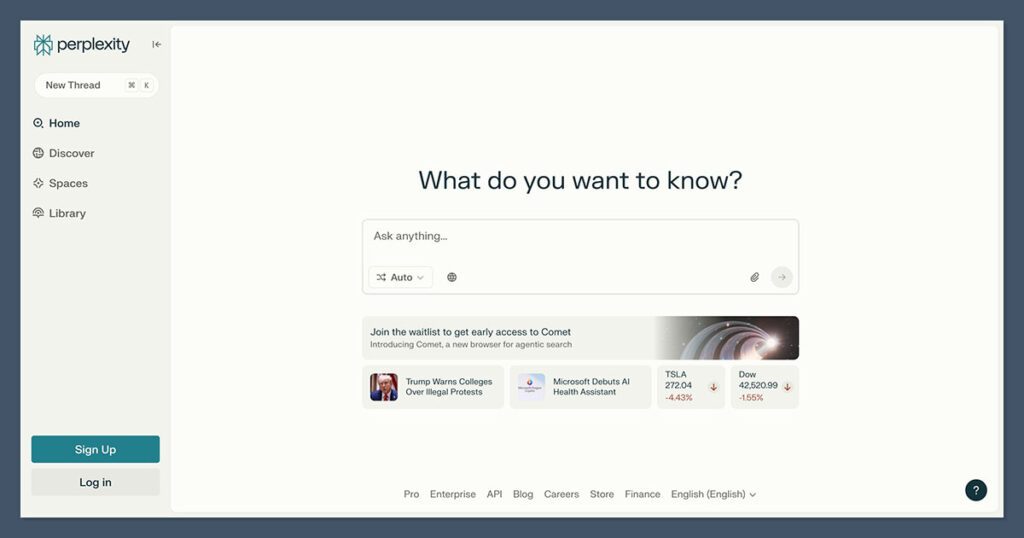
Task: Collapse the sidebar with arrow icon
Action: click(157, 45)
